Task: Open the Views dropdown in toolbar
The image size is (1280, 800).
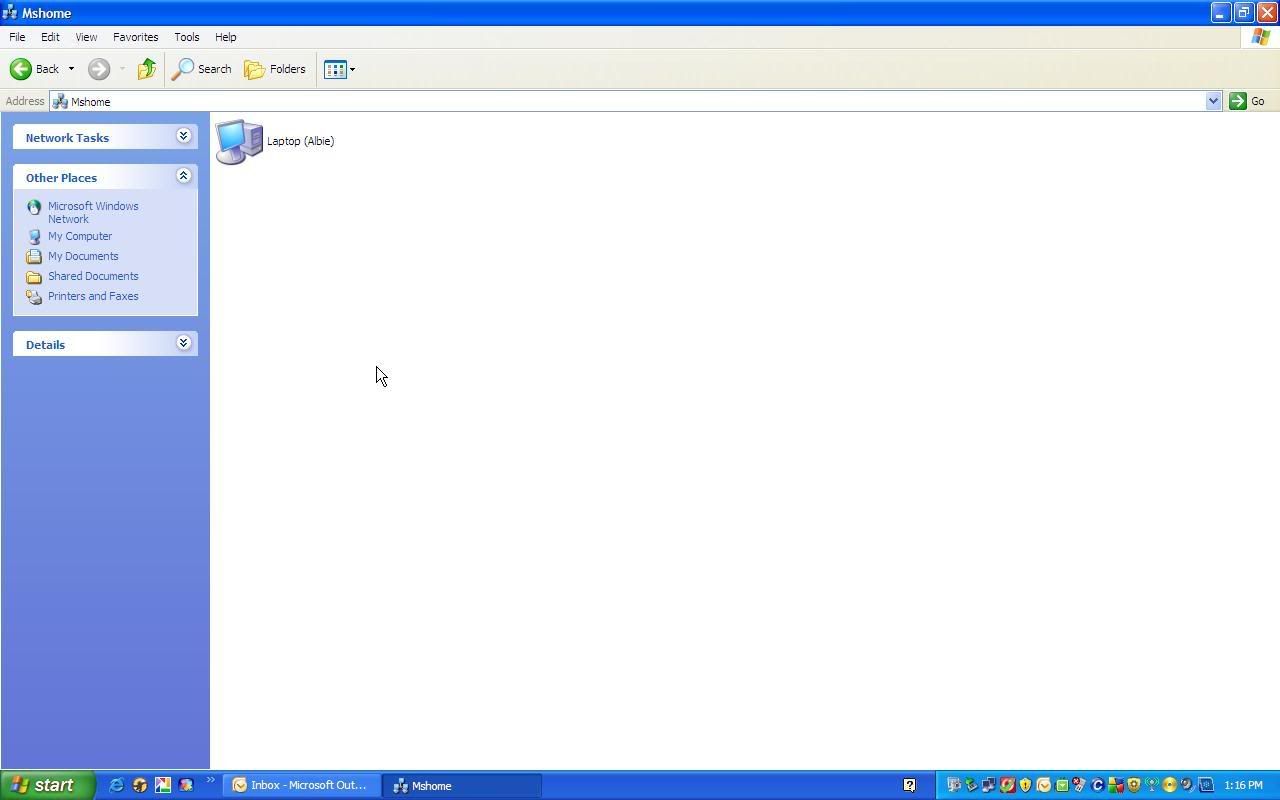Action: (339, 69)
